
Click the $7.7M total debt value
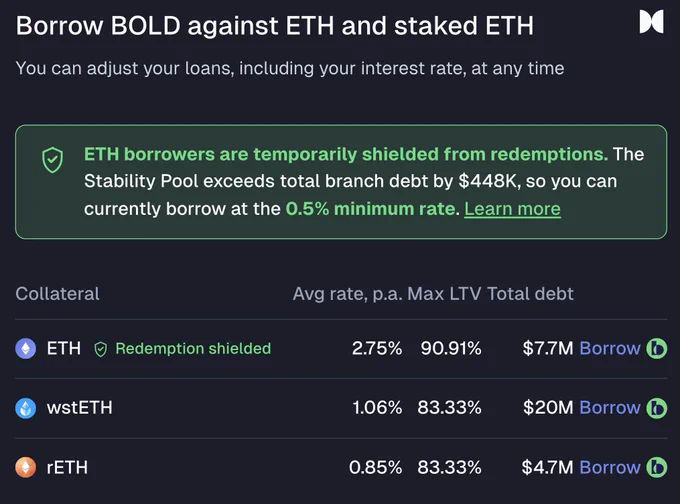coord(548,348)
